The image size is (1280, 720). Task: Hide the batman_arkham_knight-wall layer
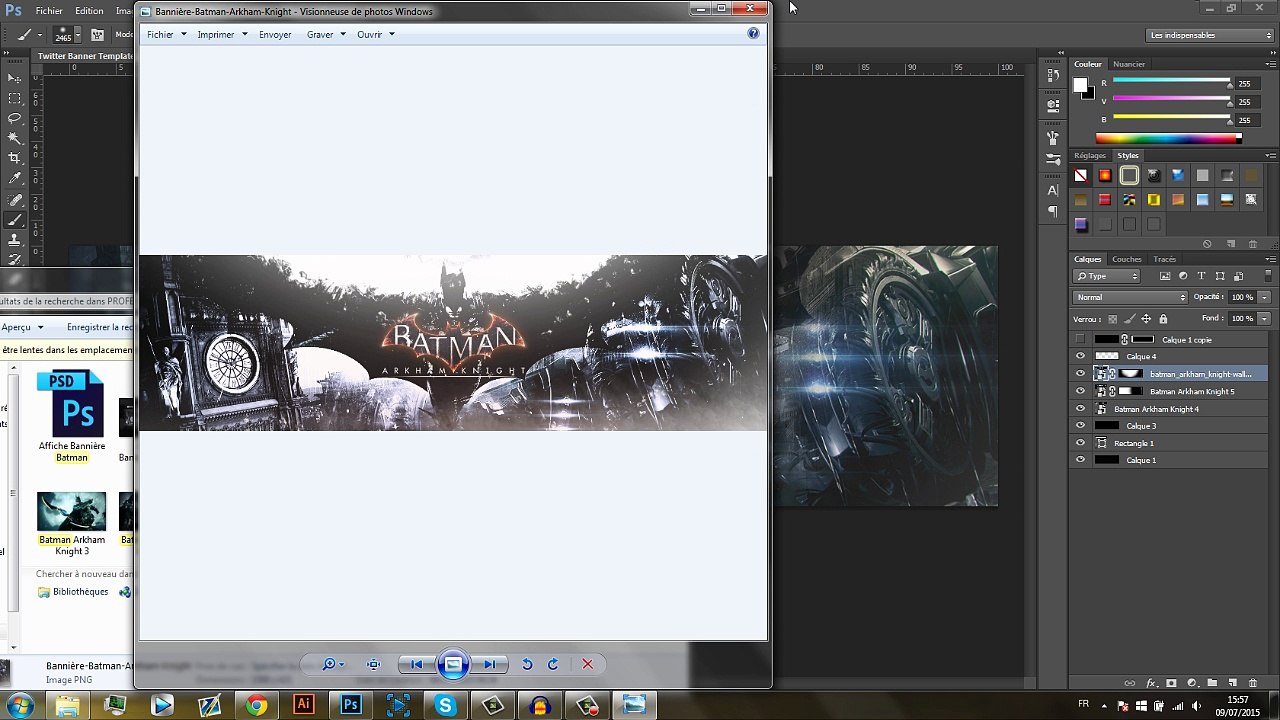tap(1080, 374)
